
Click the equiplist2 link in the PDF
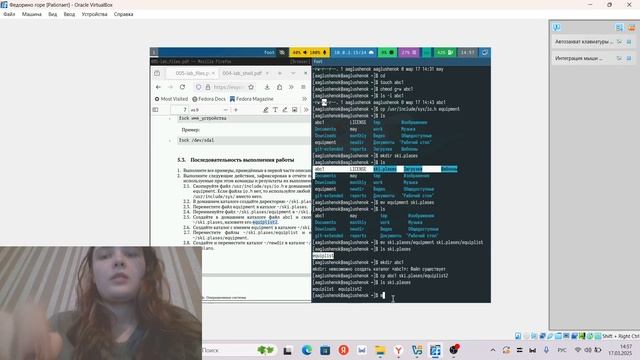(x=264, y=222)
